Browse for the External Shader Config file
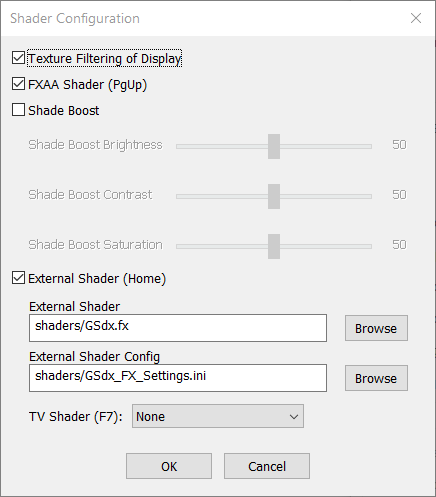436x497 pixels. coord(376,378)
